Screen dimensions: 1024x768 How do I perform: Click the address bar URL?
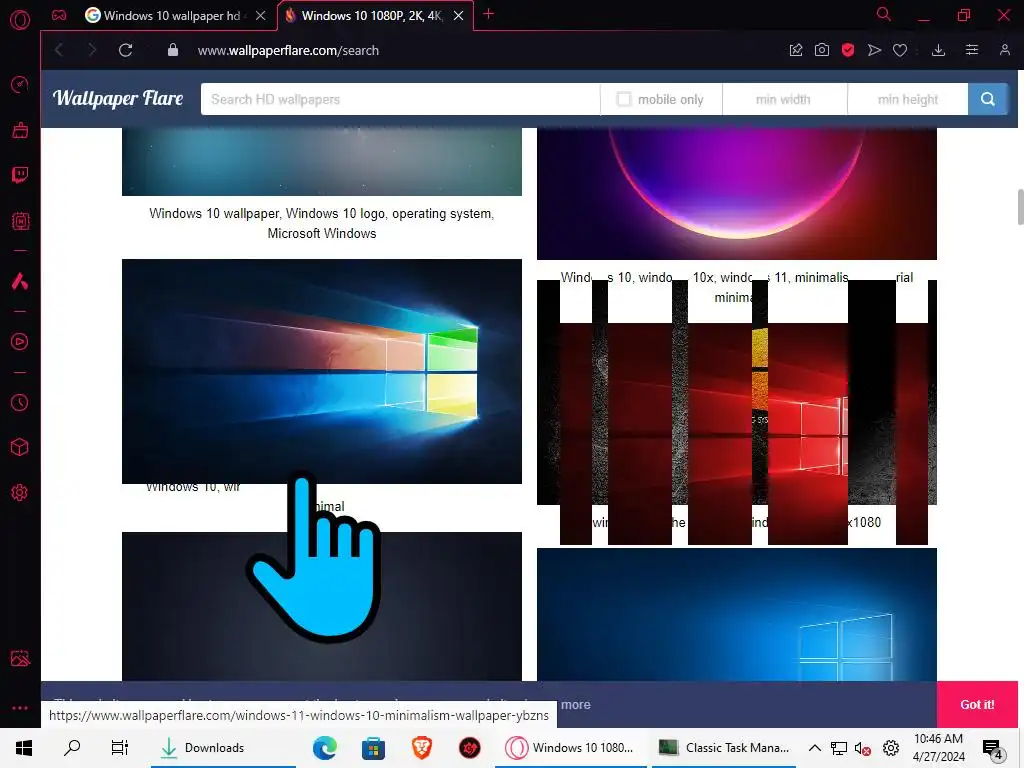[288, 50]
